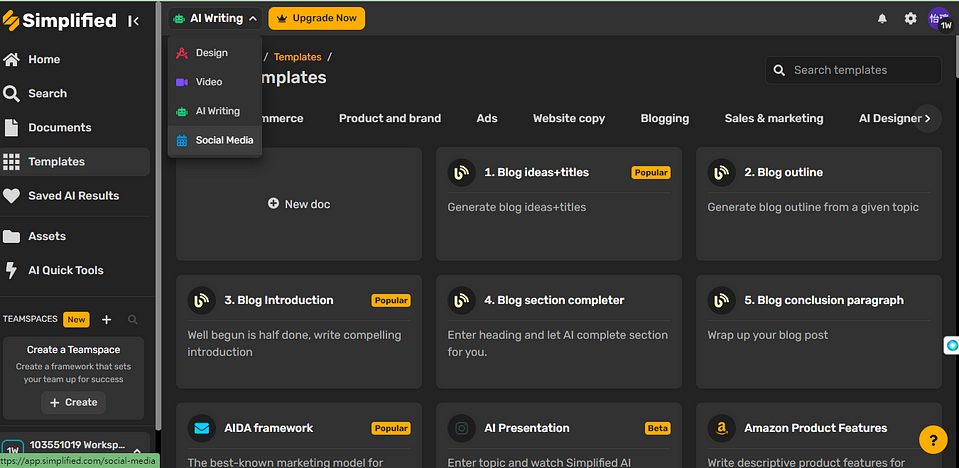
Task: Click the plus icon beside Teamspaces
Action: [x=107, y=319]
